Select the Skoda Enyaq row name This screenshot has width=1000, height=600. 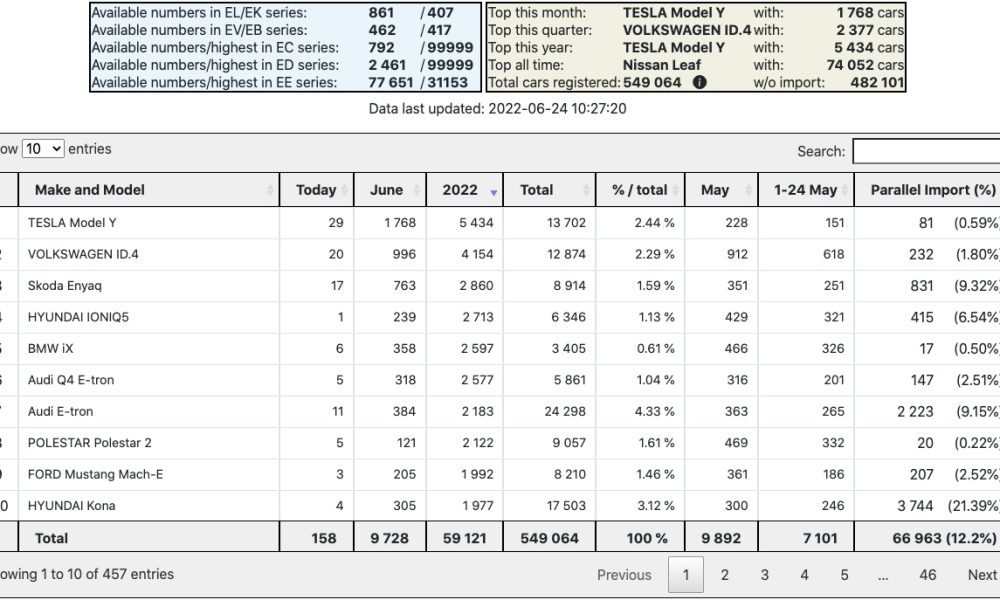64,286
